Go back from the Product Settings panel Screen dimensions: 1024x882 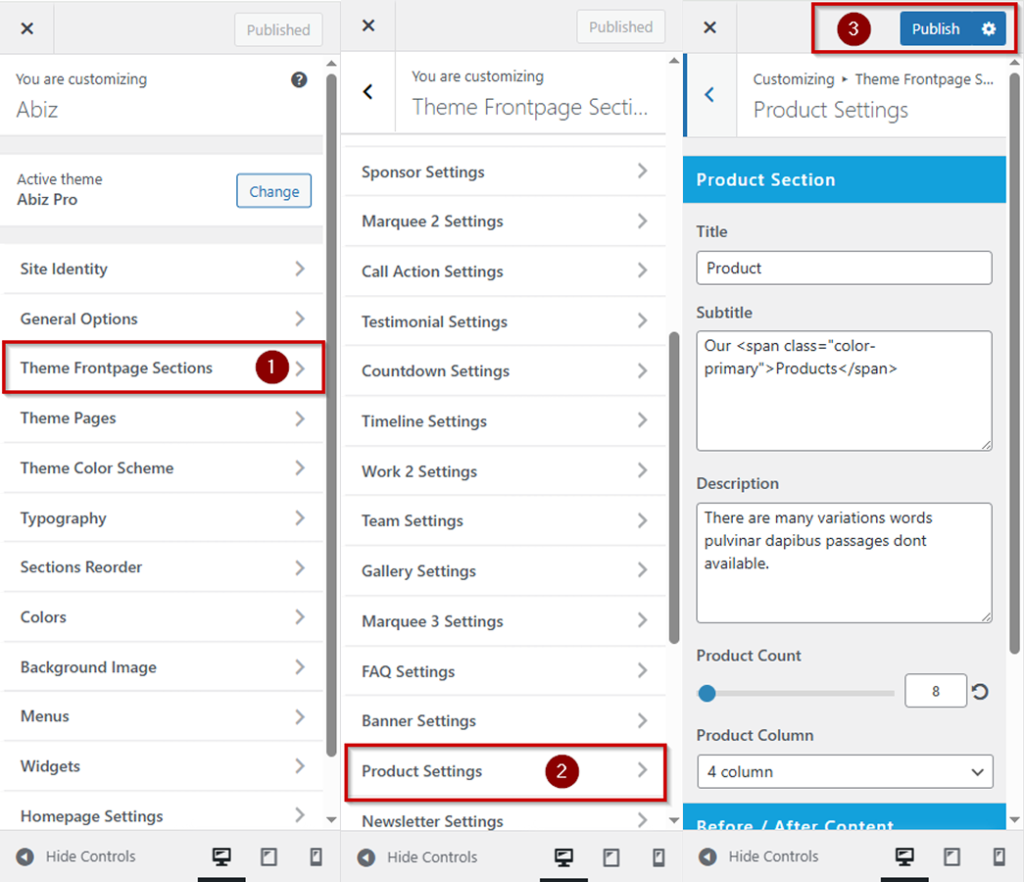coord(710,95)
